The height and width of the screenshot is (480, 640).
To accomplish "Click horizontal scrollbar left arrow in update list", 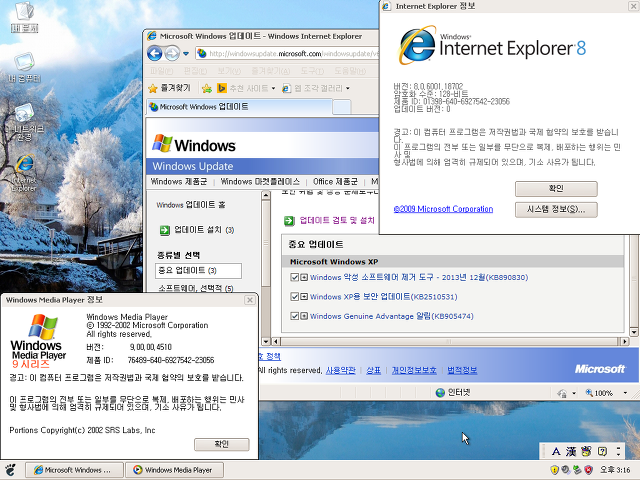I will [276, 341].
